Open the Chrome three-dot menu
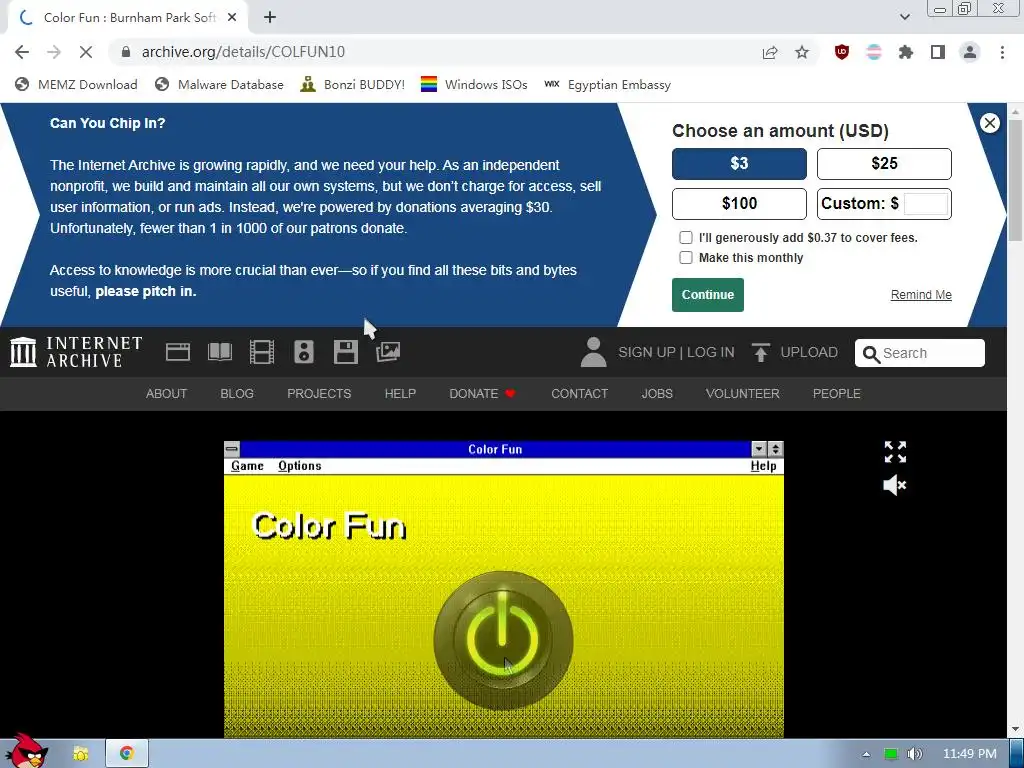The height and width of the screenshot is (768, 1024). [x=1002, y=52]
